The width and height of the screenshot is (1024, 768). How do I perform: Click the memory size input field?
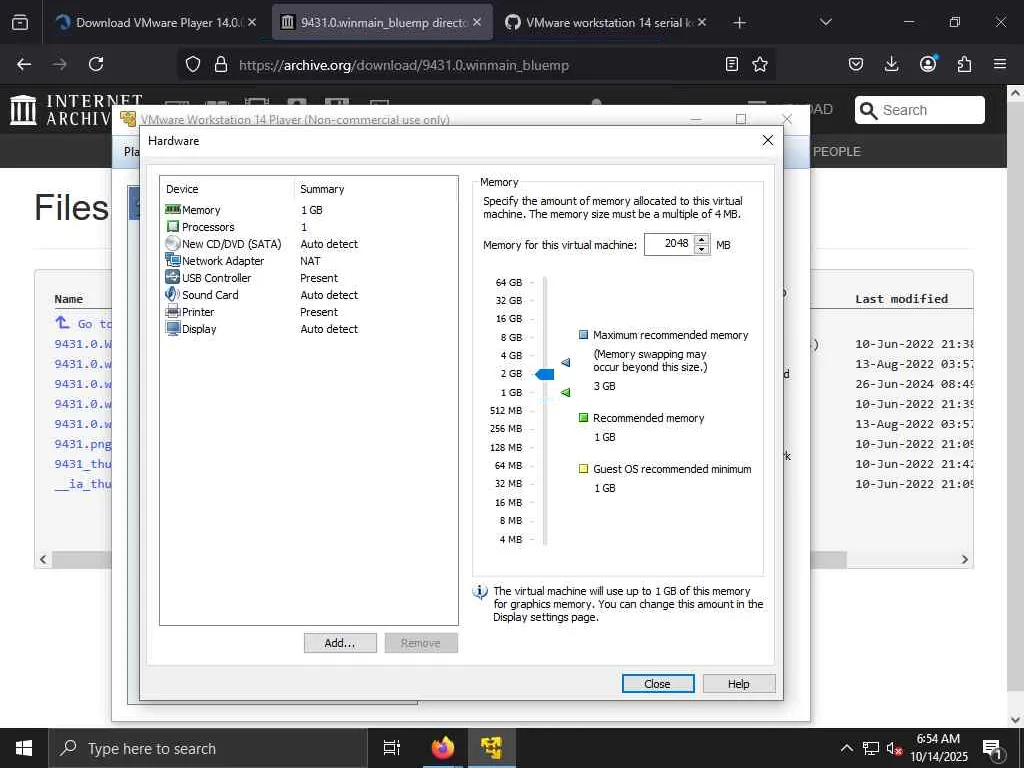(669, 244)
